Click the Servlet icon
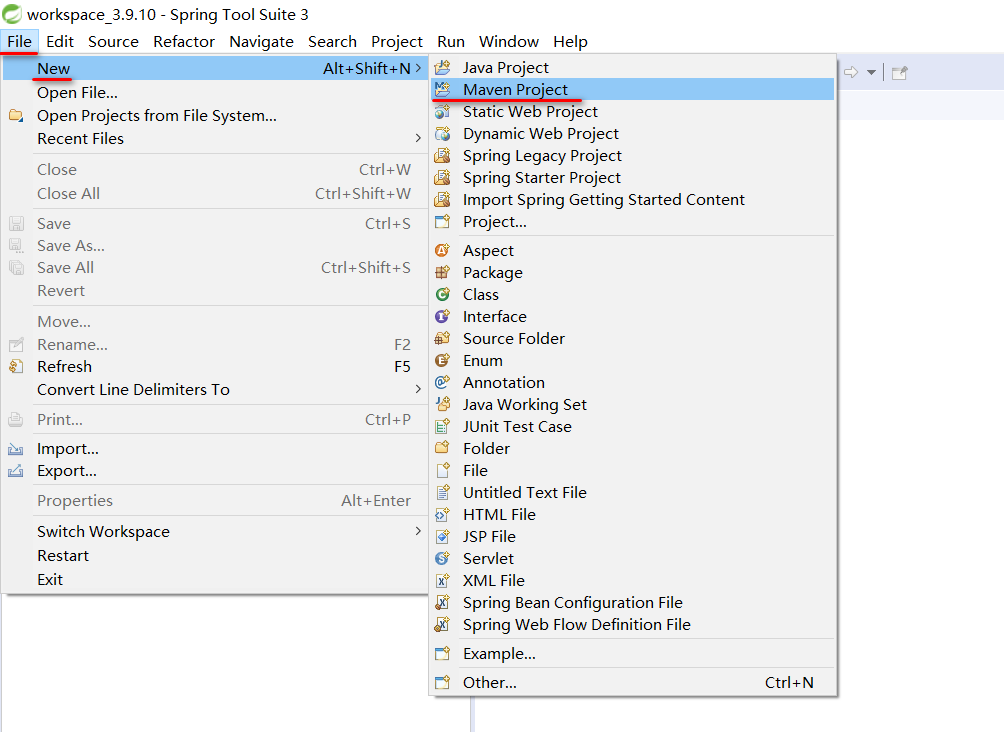Image resolution: width=1004 pixels, height=732 pixels. point(442,558)
